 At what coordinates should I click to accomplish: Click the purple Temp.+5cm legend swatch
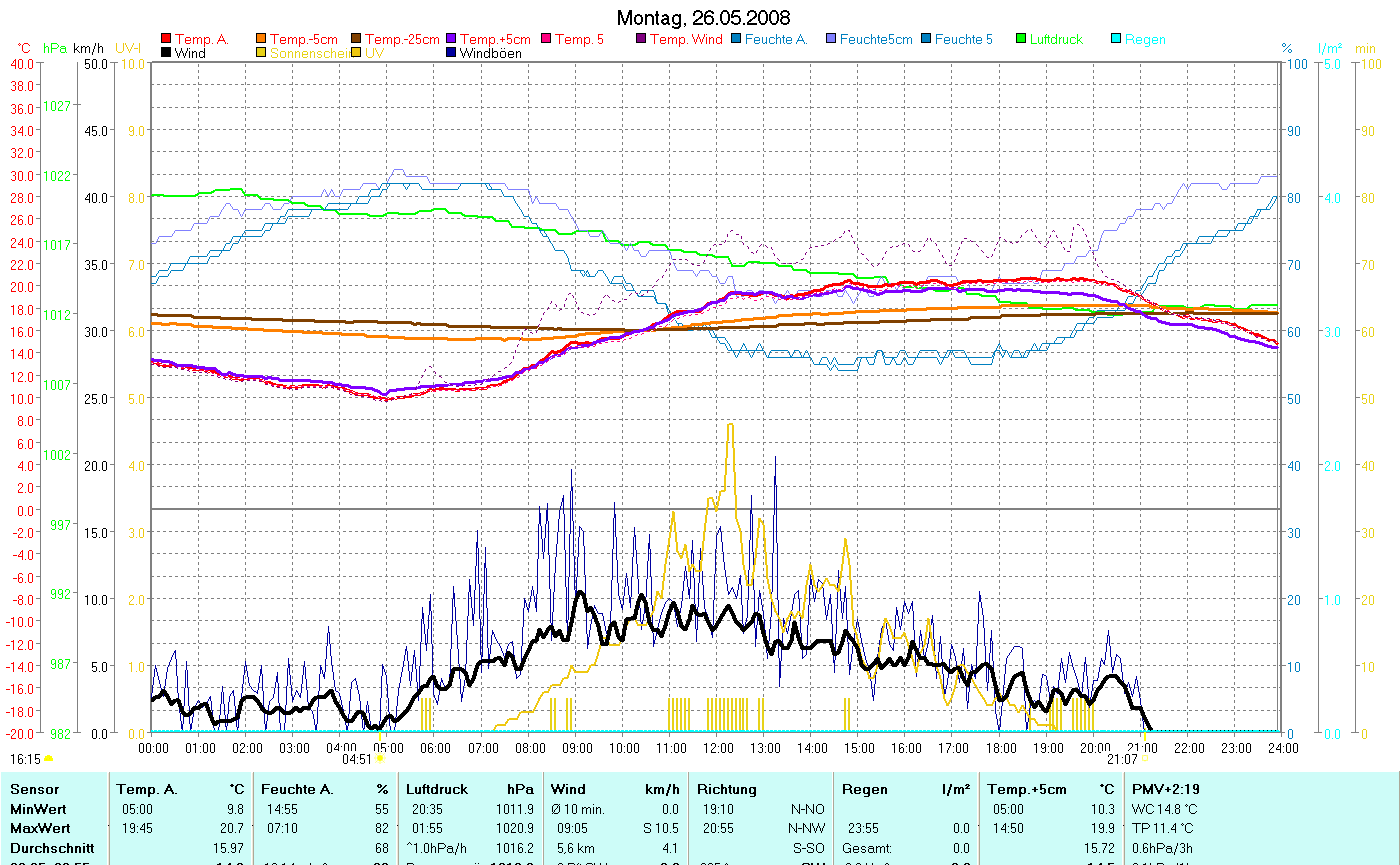tap(452, 39)
